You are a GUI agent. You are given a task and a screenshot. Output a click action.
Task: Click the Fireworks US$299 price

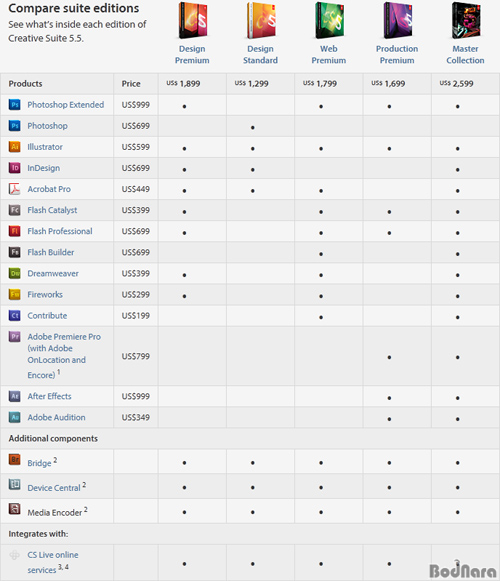click(136, 295)
